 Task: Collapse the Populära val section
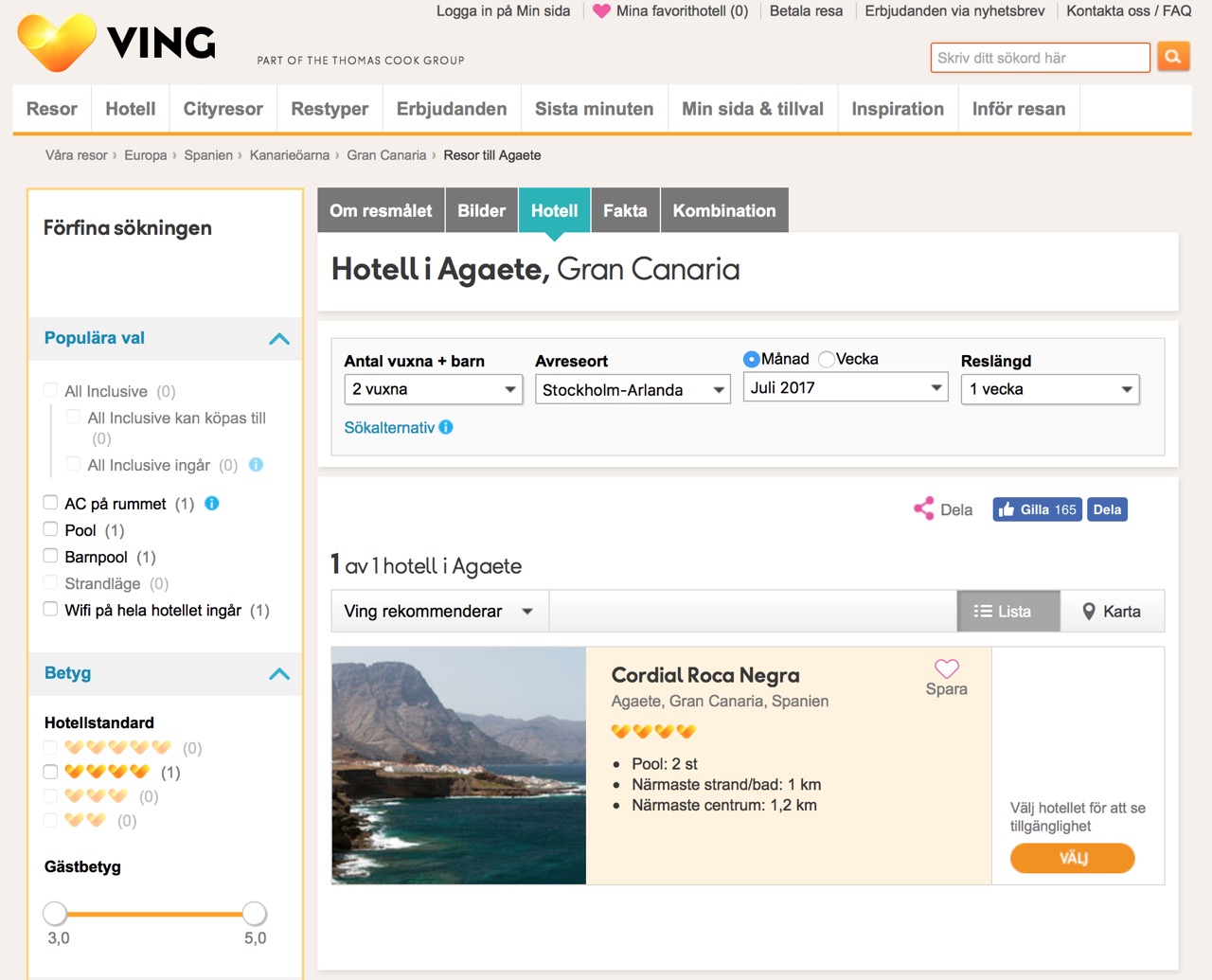tap(279, 338)
